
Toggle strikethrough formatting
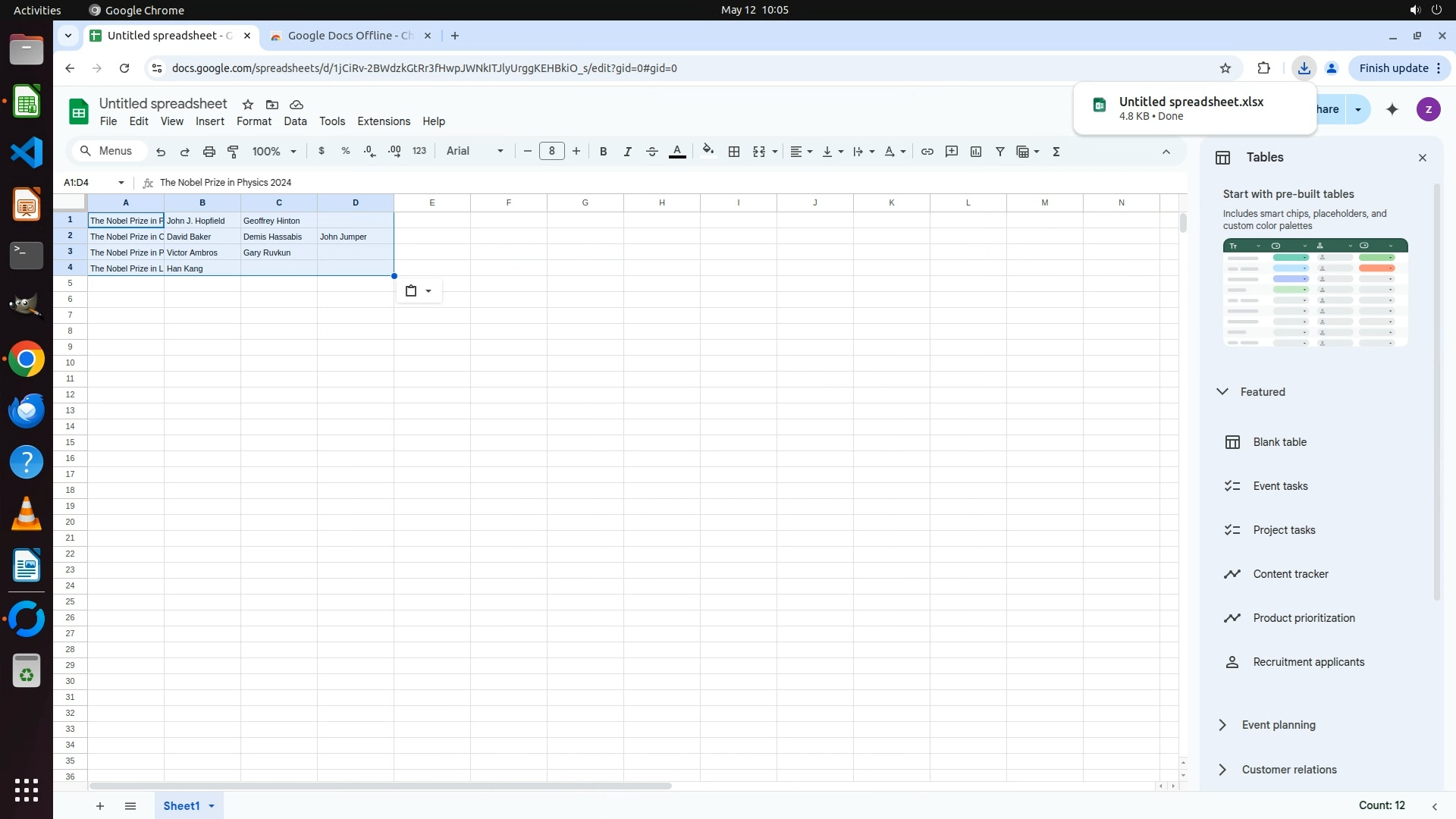pos(651,152)
